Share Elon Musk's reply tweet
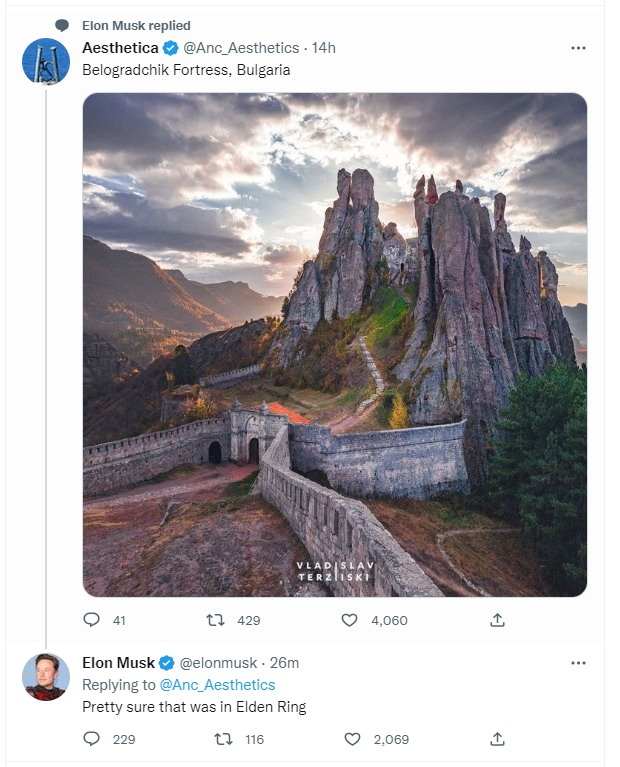 pyautogui.click(x=497, y=739)
